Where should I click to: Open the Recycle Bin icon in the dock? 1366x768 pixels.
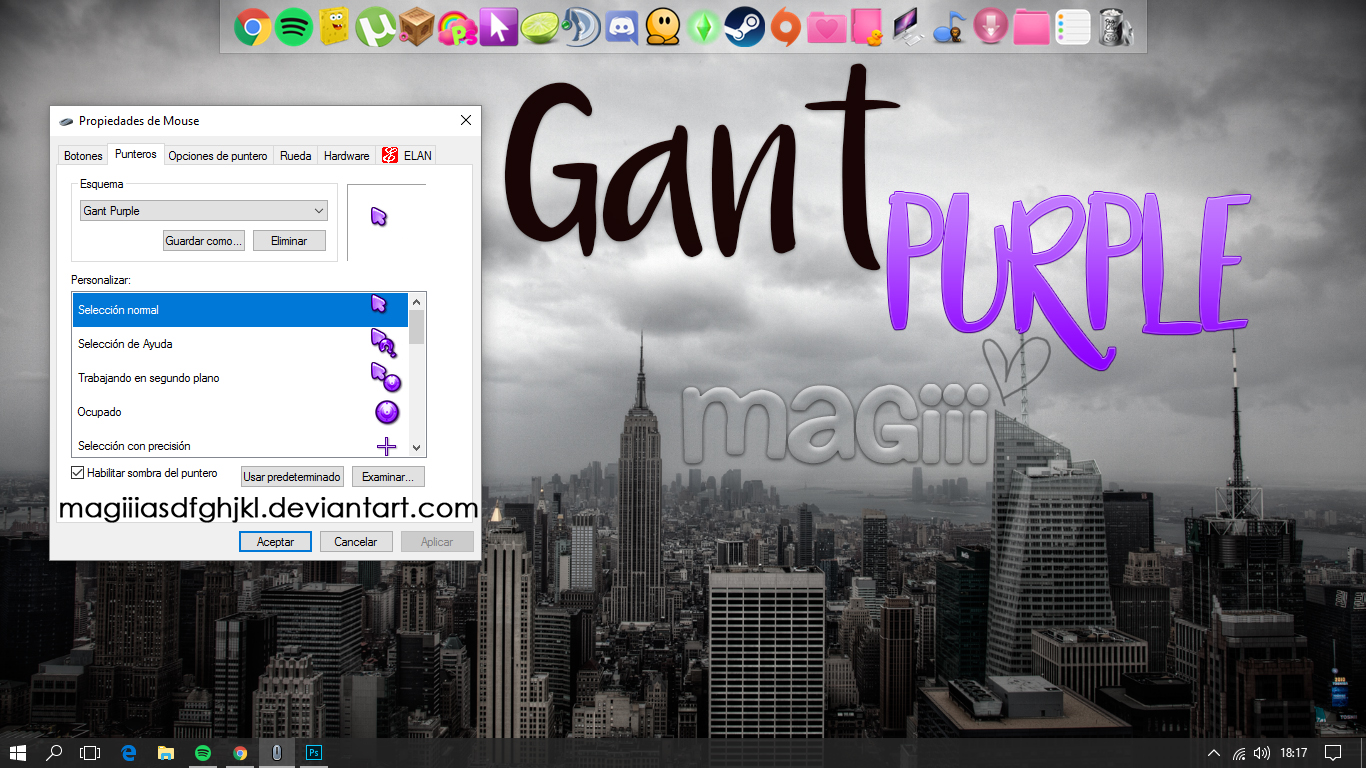[x=1118, y=27]
